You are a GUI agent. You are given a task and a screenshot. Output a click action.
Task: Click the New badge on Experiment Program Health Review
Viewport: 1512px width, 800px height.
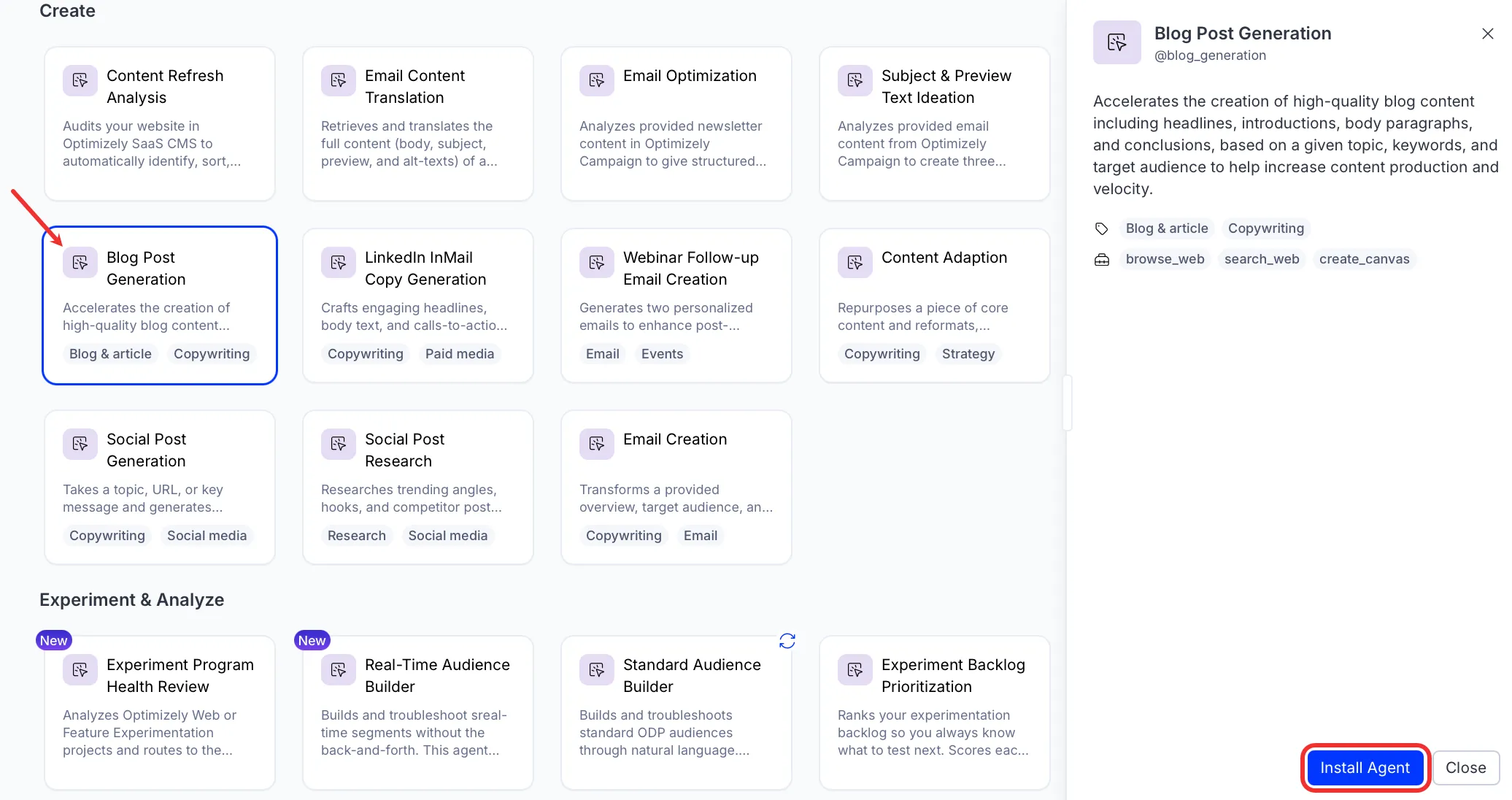coord(54,640)
